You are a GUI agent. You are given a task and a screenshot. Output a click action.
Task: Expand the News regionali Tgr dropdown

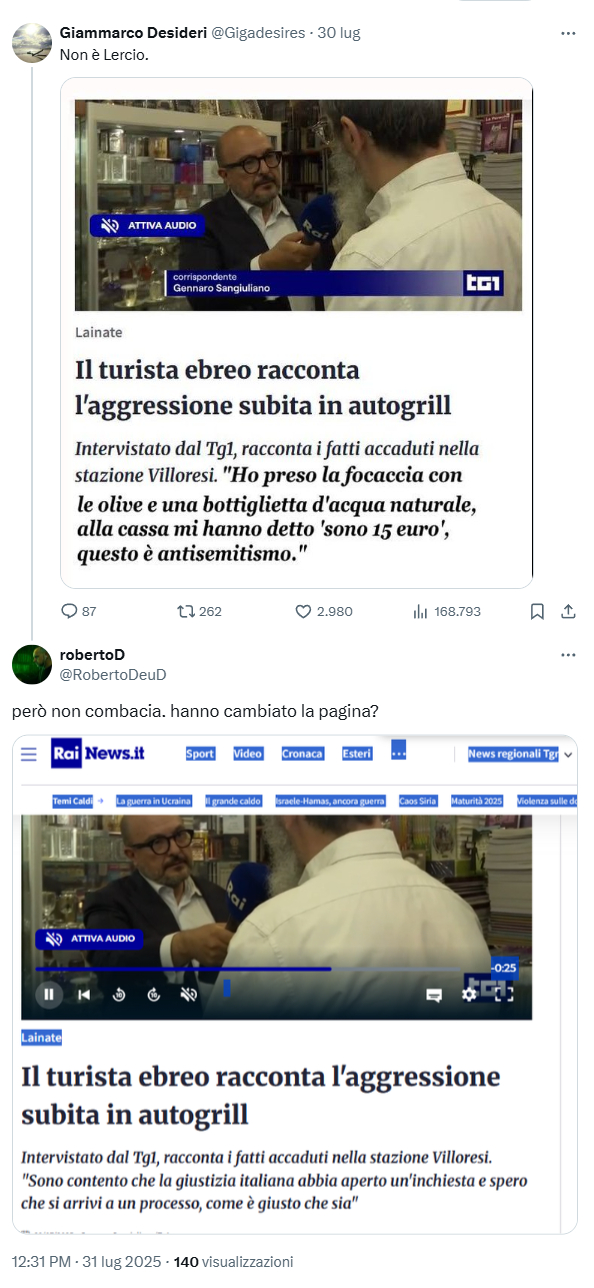point(520,754)
